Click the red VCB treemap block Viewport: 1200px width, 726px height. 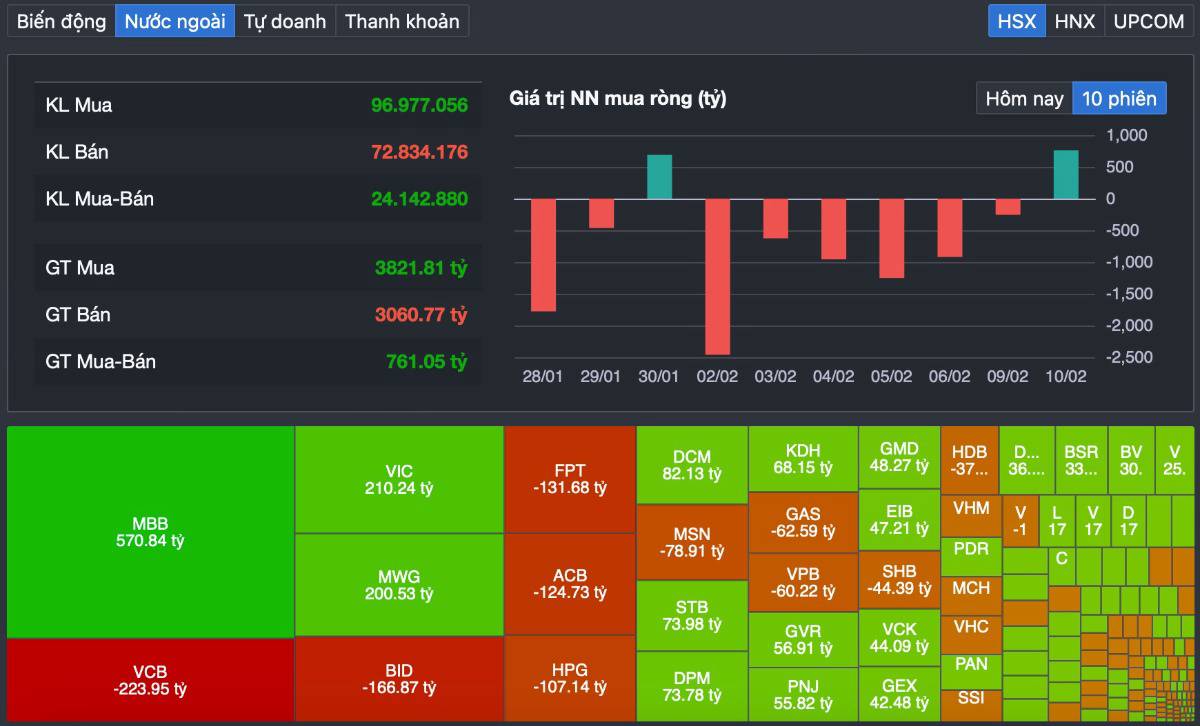[x=150, y=680]
